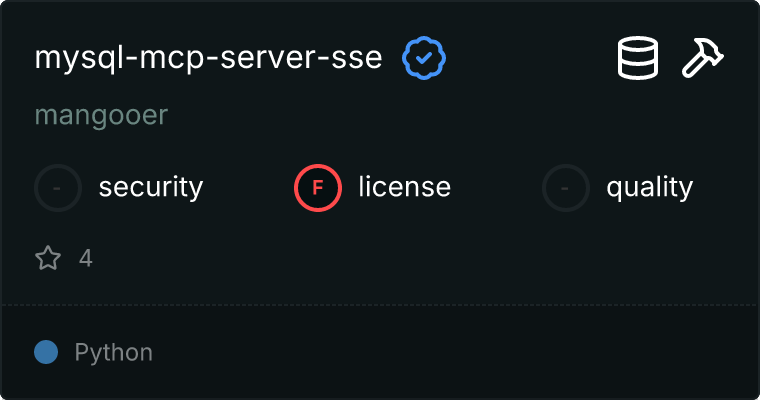The height and width of the screenshot is (400, 760).
Task: Open the mangooer author profile
Action: (x=101, y=116)
